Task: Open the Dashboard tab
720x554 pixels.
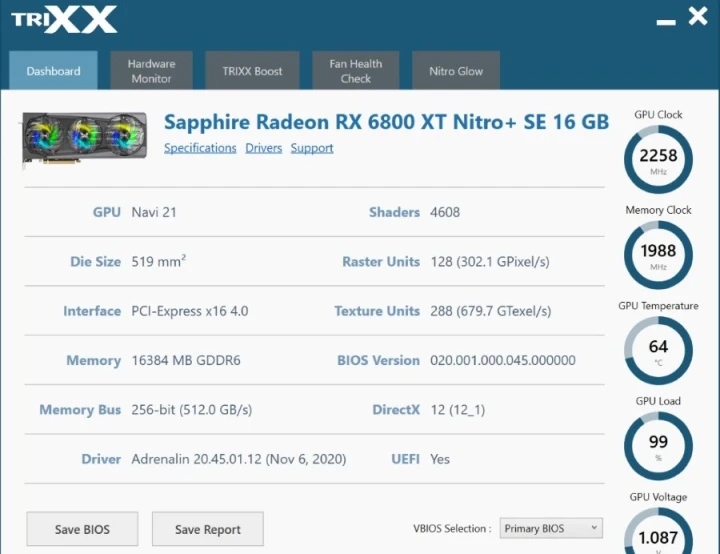Action: [x=53, y=70]
